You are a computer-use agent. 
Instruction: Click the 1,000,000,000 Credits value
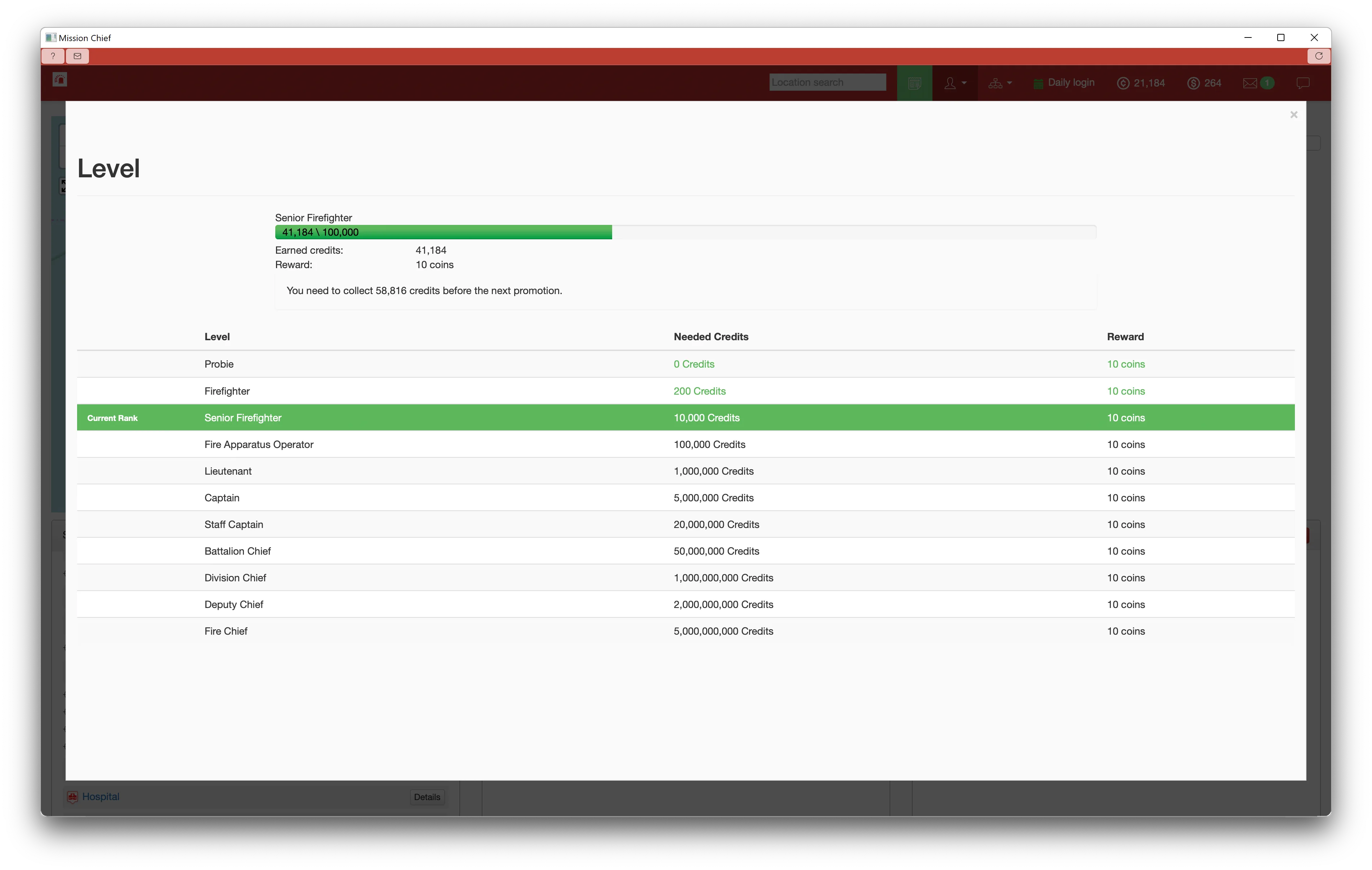tap(723, 577)
